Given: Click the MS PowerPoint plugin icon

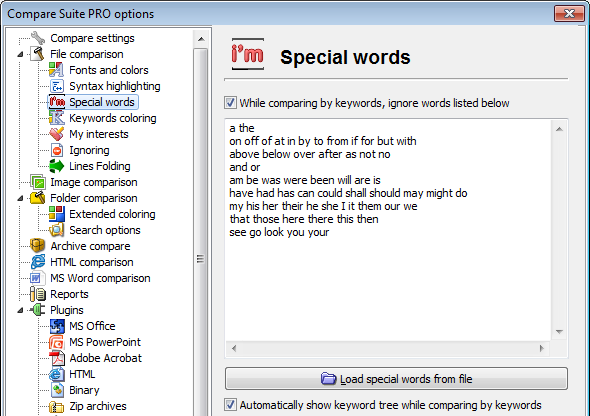Looking at the screenshot, I should 56,342.
